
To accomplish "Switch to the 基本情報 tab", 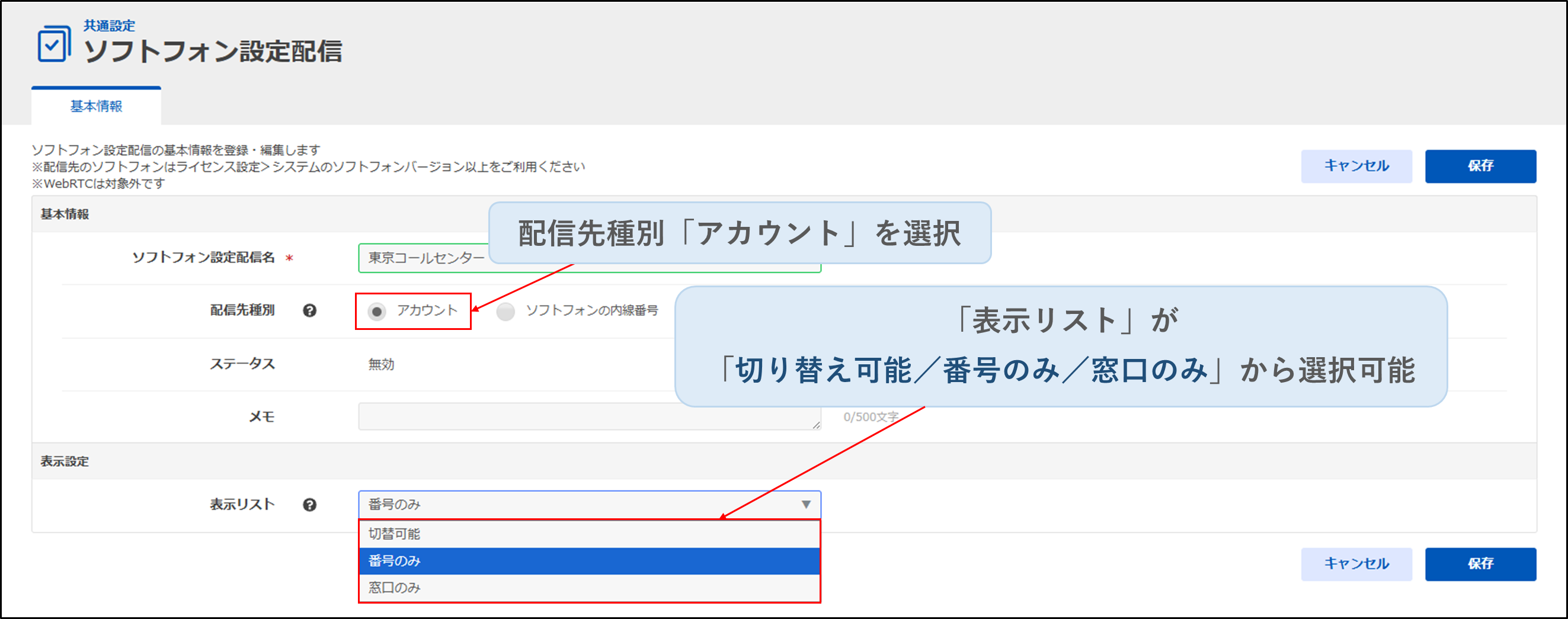I will tap(96, 107).
